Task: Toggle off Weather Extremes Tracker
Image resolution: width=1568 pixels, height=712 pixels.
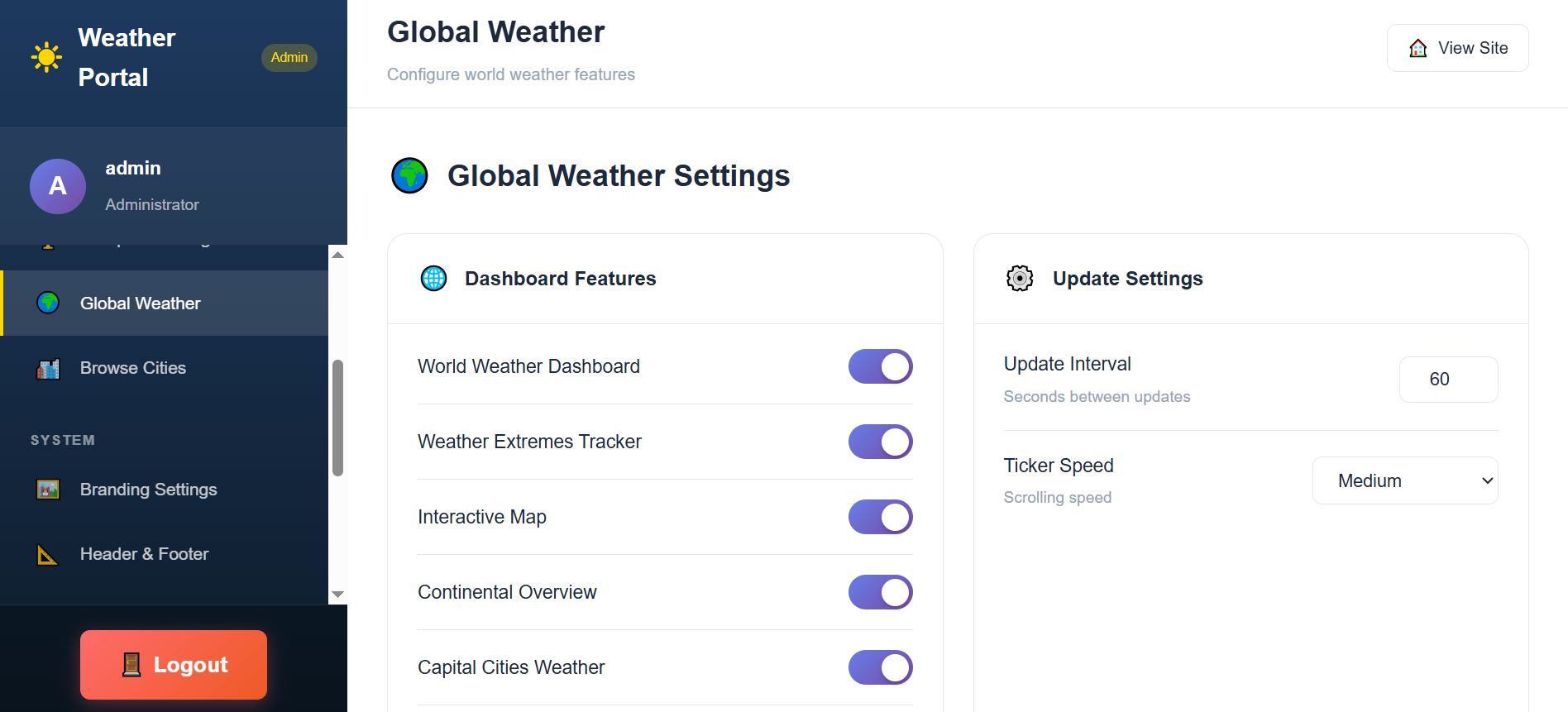Action: (x=880, y=442)
